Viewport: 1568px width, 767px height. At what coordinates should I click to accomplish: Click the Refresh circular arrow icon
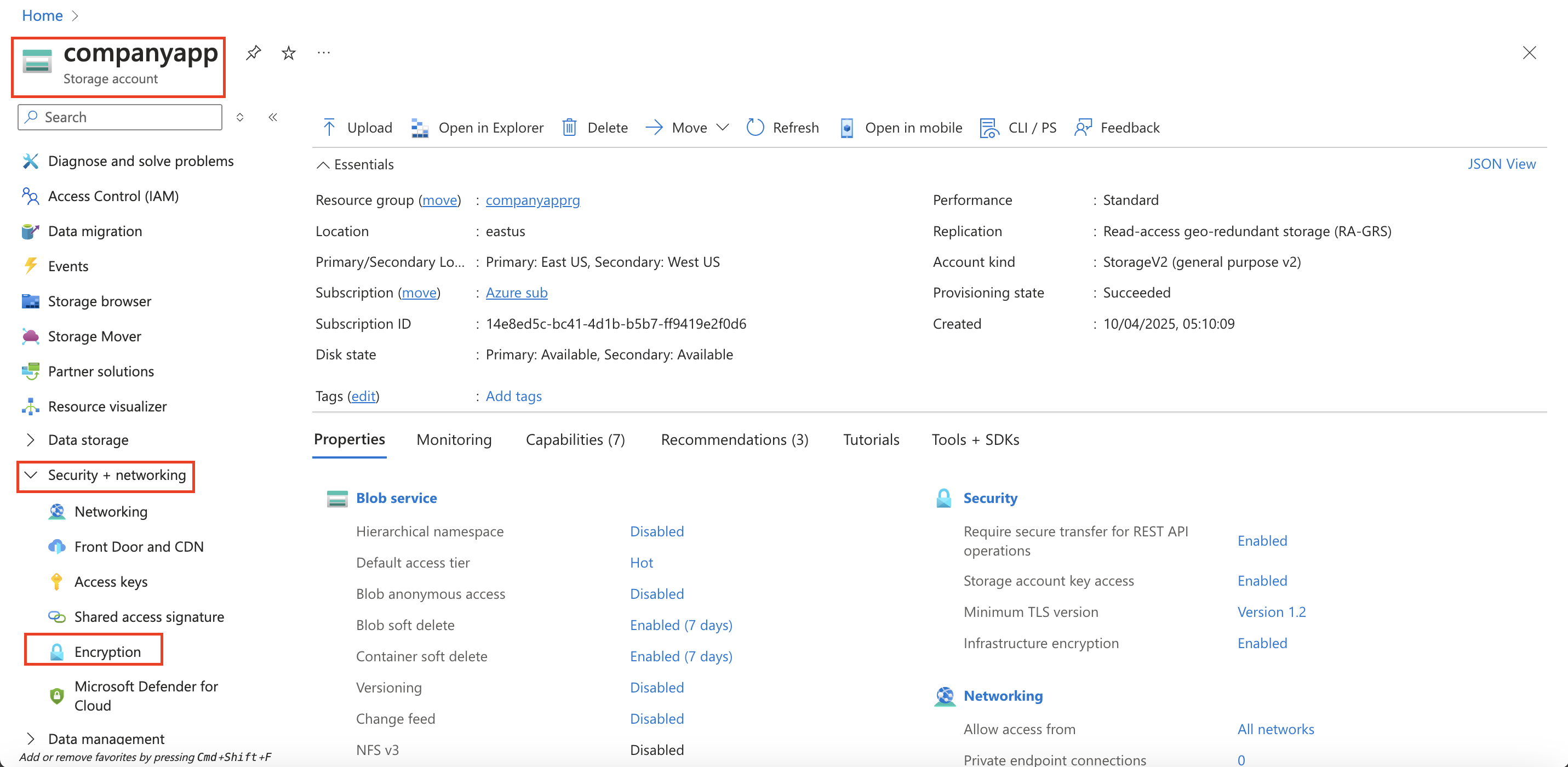click(755, 127)
